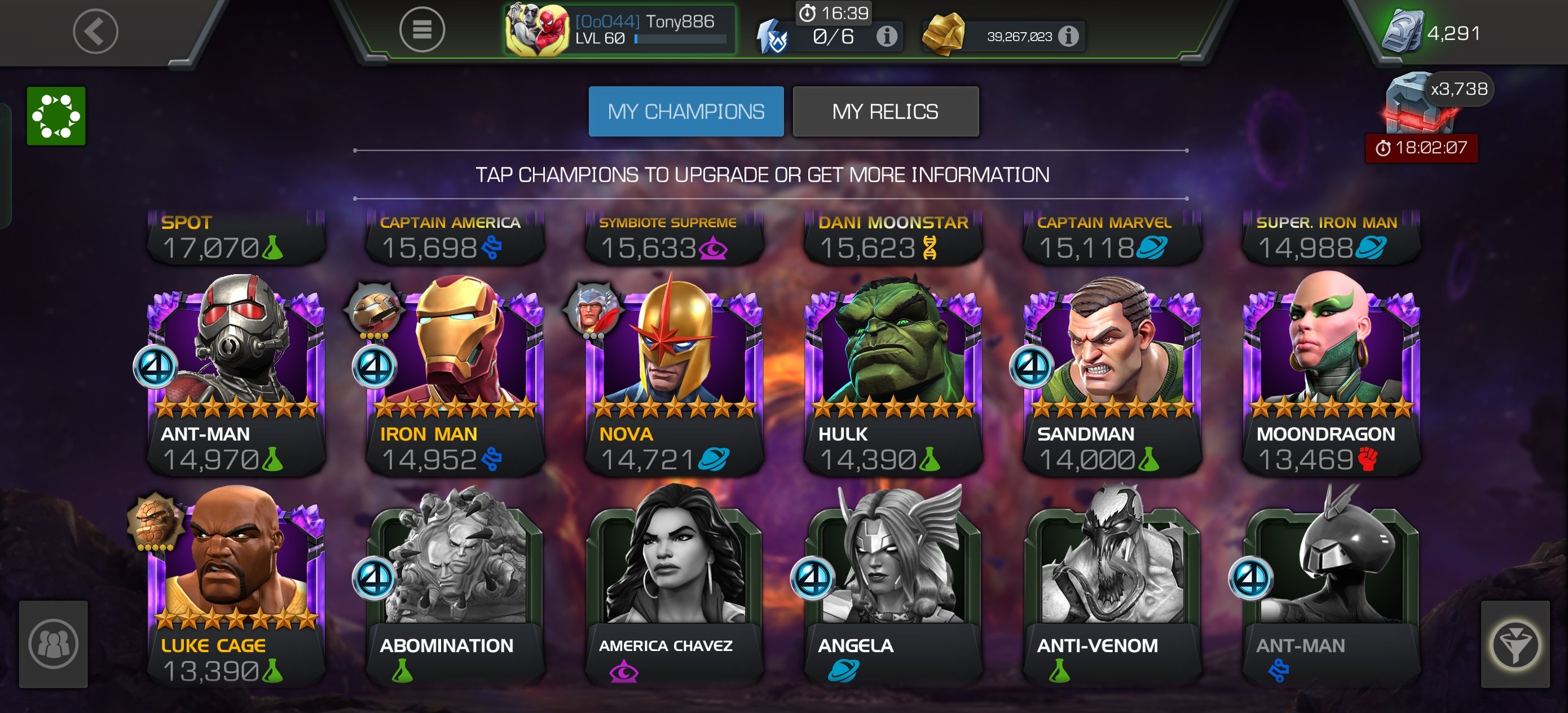1568x713 pixels.
Task: Show energy 0/6 info icon
Action: click(886, 37)
